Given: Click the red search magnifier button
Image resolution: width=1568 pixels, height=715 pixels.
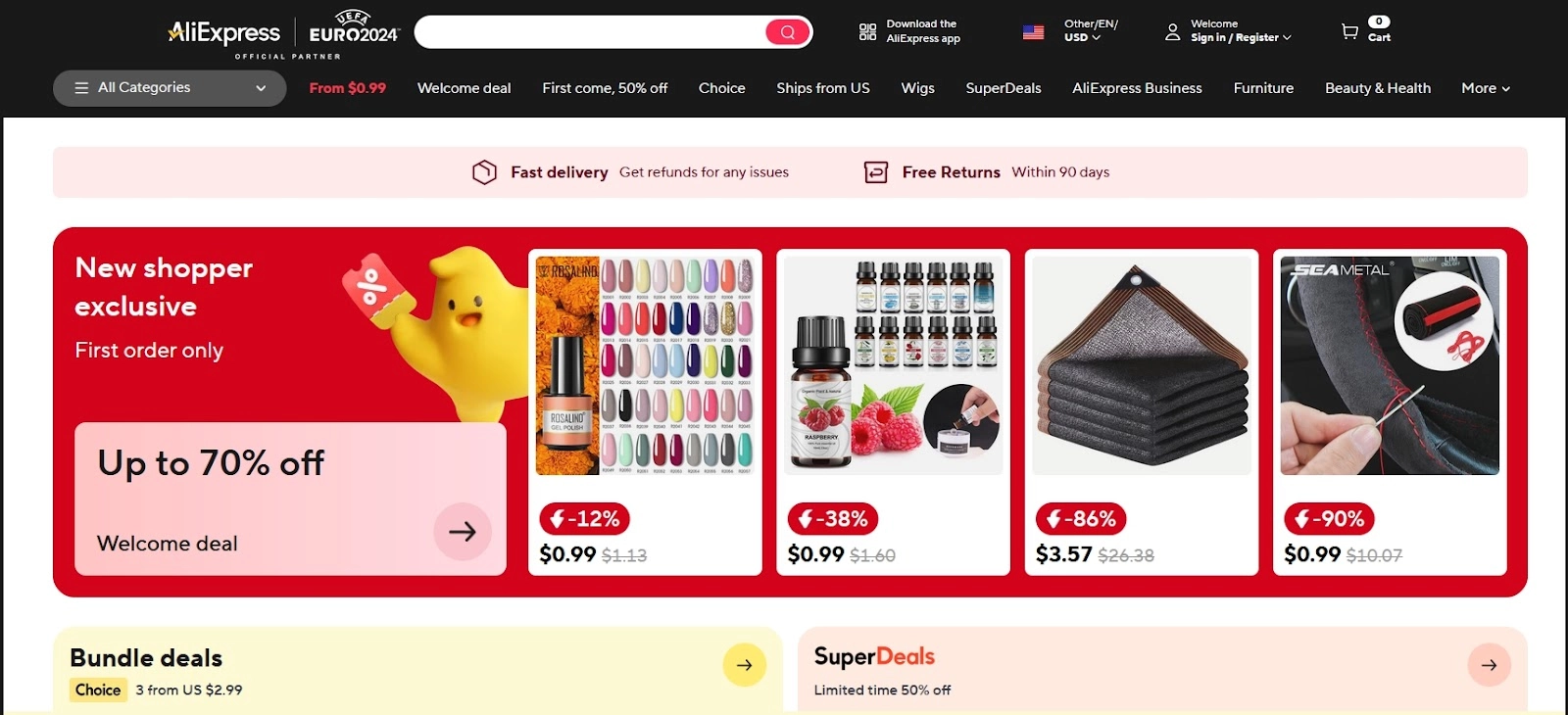Looking at the screenshot, I should click(788, 32).
